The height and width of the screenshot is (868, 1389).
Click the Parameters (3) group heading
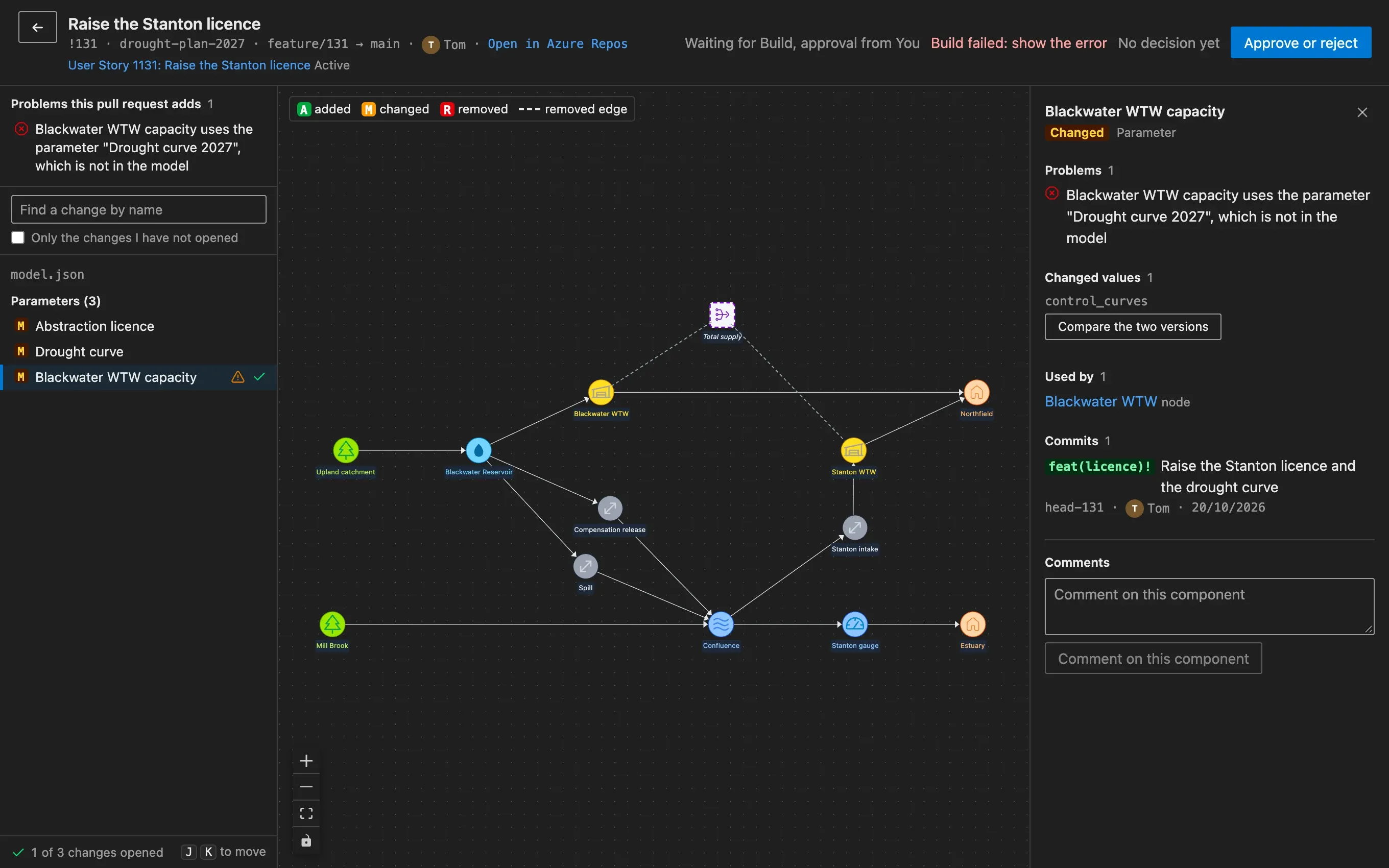click(56, 301)
